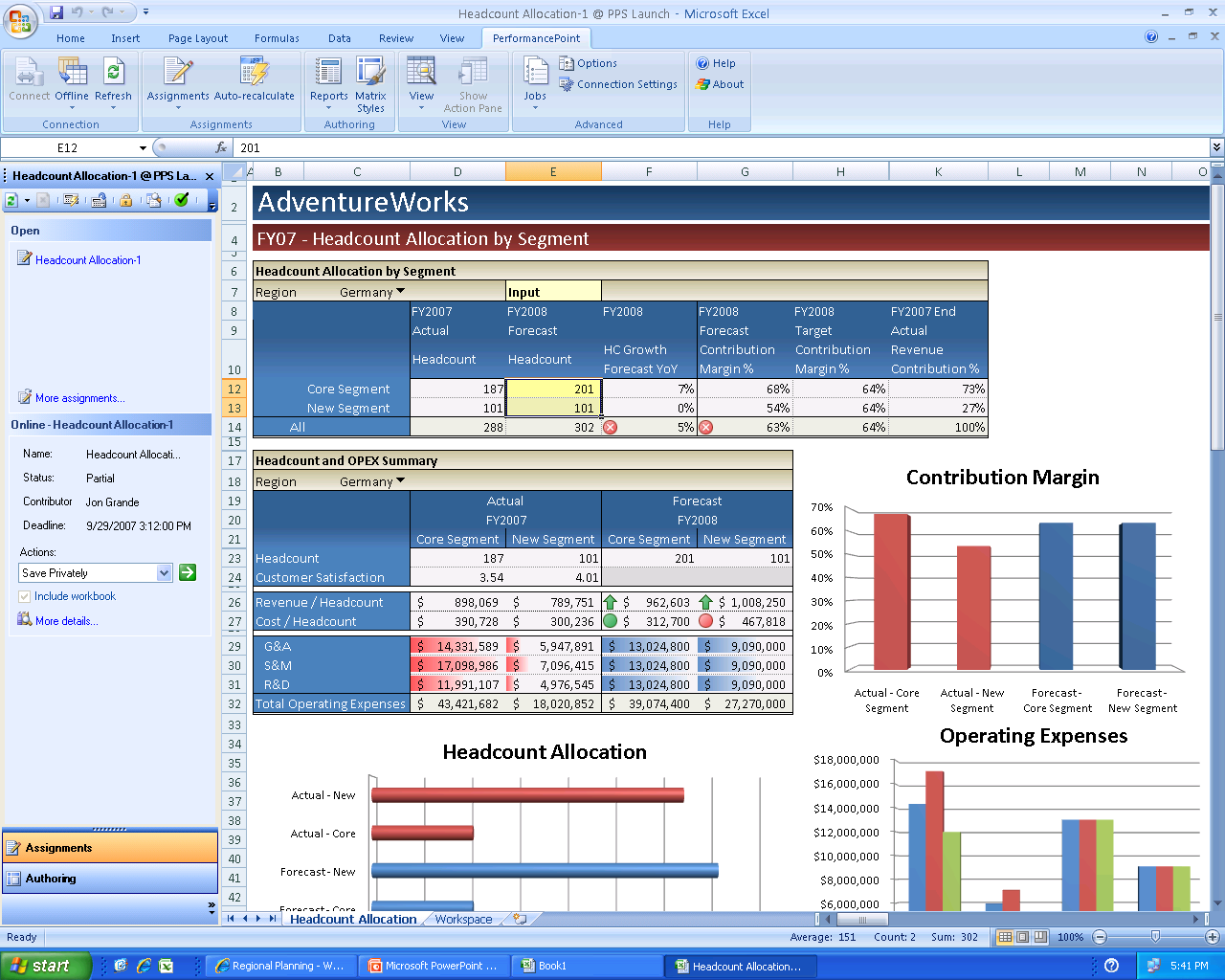1225x980 pixels.
Task: Open PerformancePoint Options
Action: [x=589, y=63]
